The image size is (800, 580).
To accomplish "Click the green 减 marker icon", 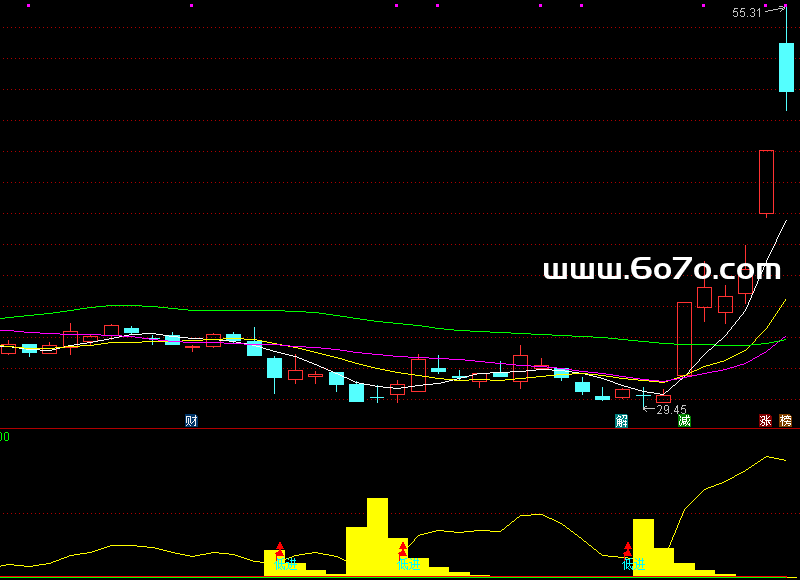I will (684, 420).
